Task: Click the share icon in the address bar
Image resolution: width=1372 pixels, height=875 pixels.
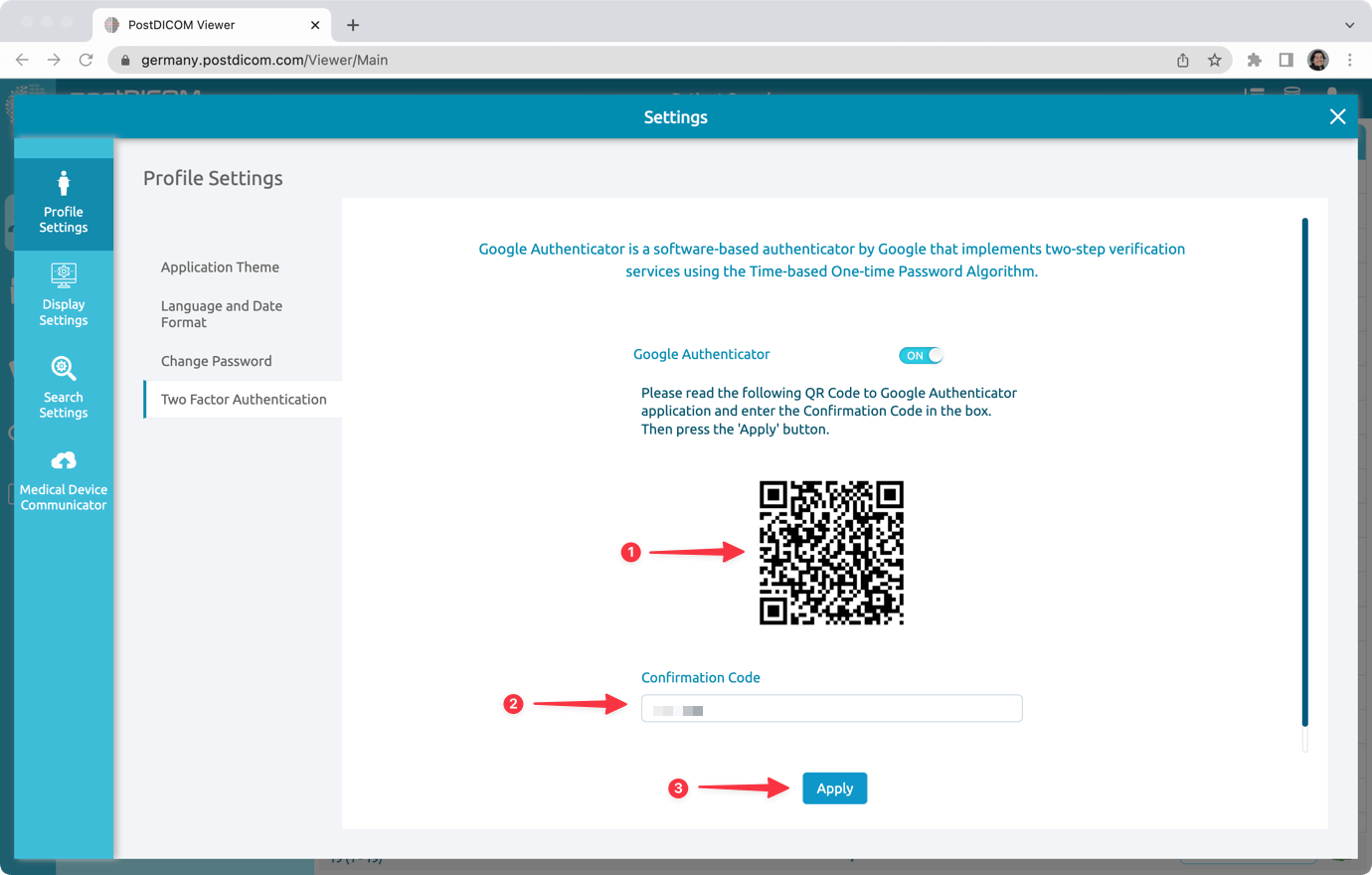Action: tap(1182, 60)
